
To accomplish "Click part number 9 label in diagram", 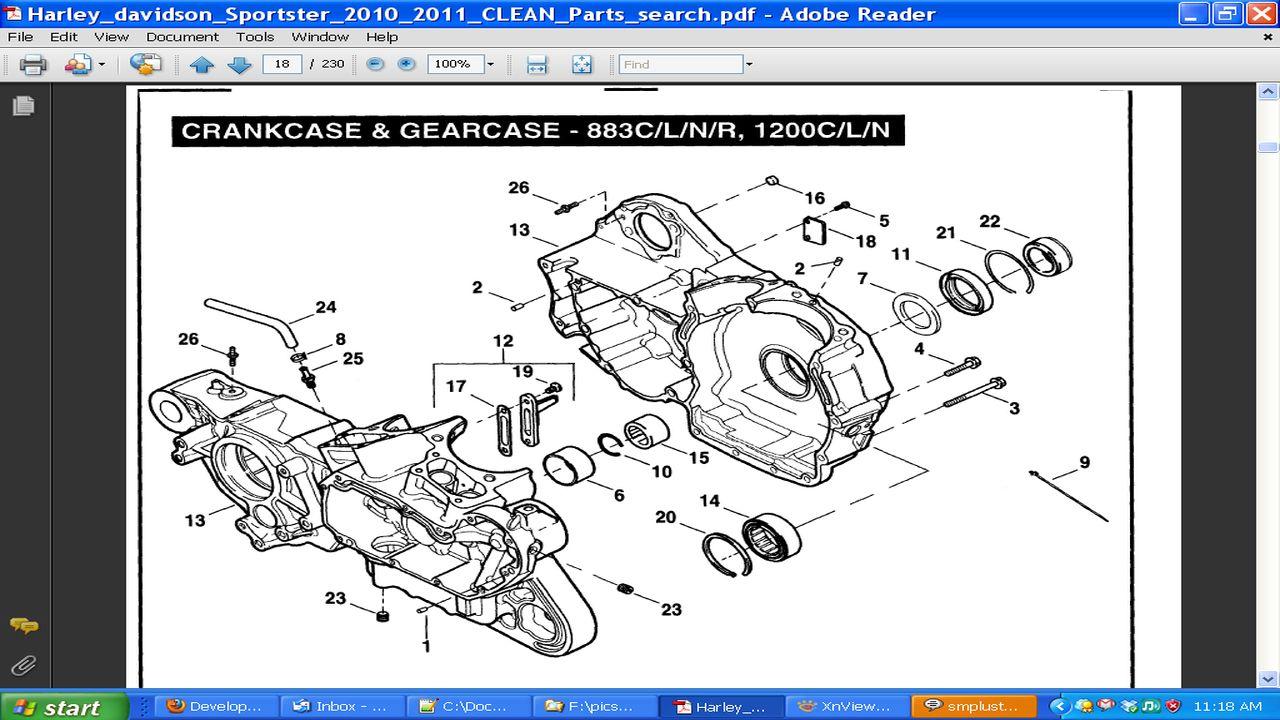I will coord(1084,462).
